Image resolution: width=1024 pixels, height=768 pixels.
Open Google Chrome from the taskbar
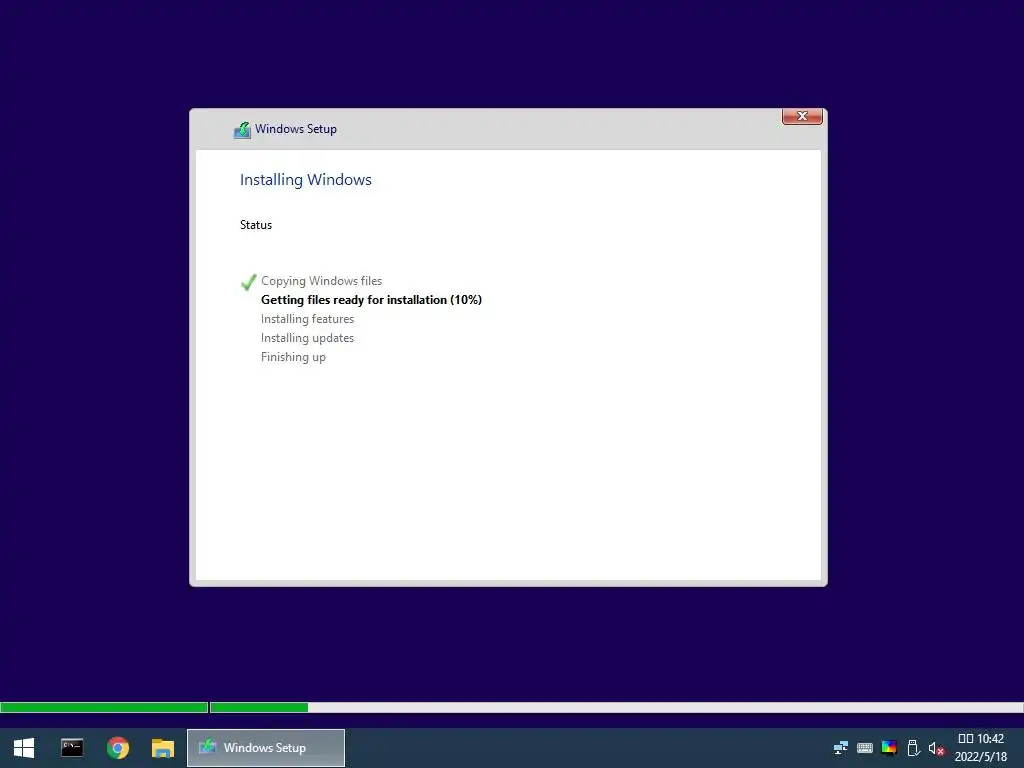[x=118, y=748]
